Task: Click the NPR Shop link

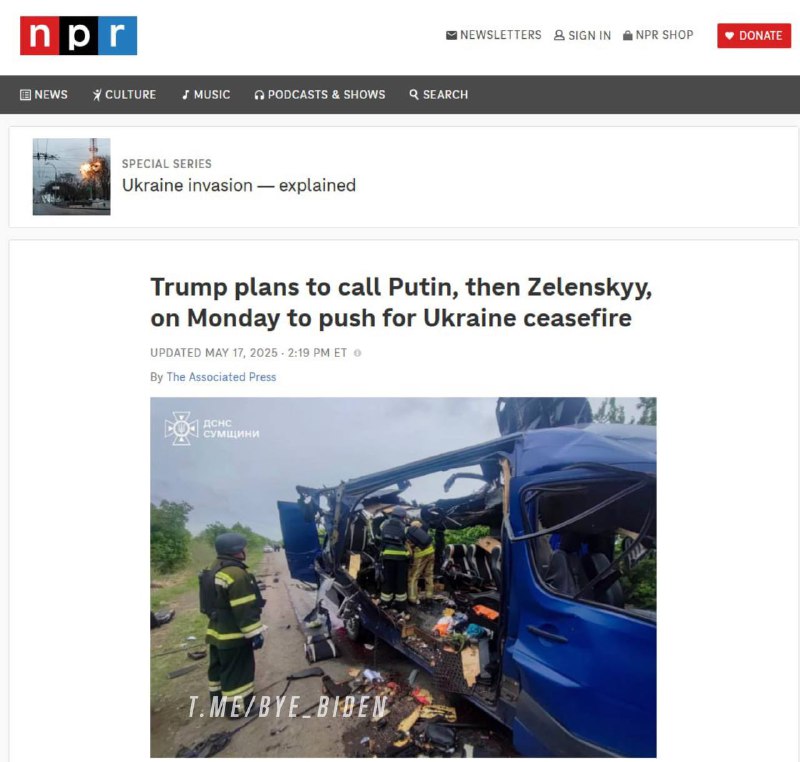Action: (658, 35)
